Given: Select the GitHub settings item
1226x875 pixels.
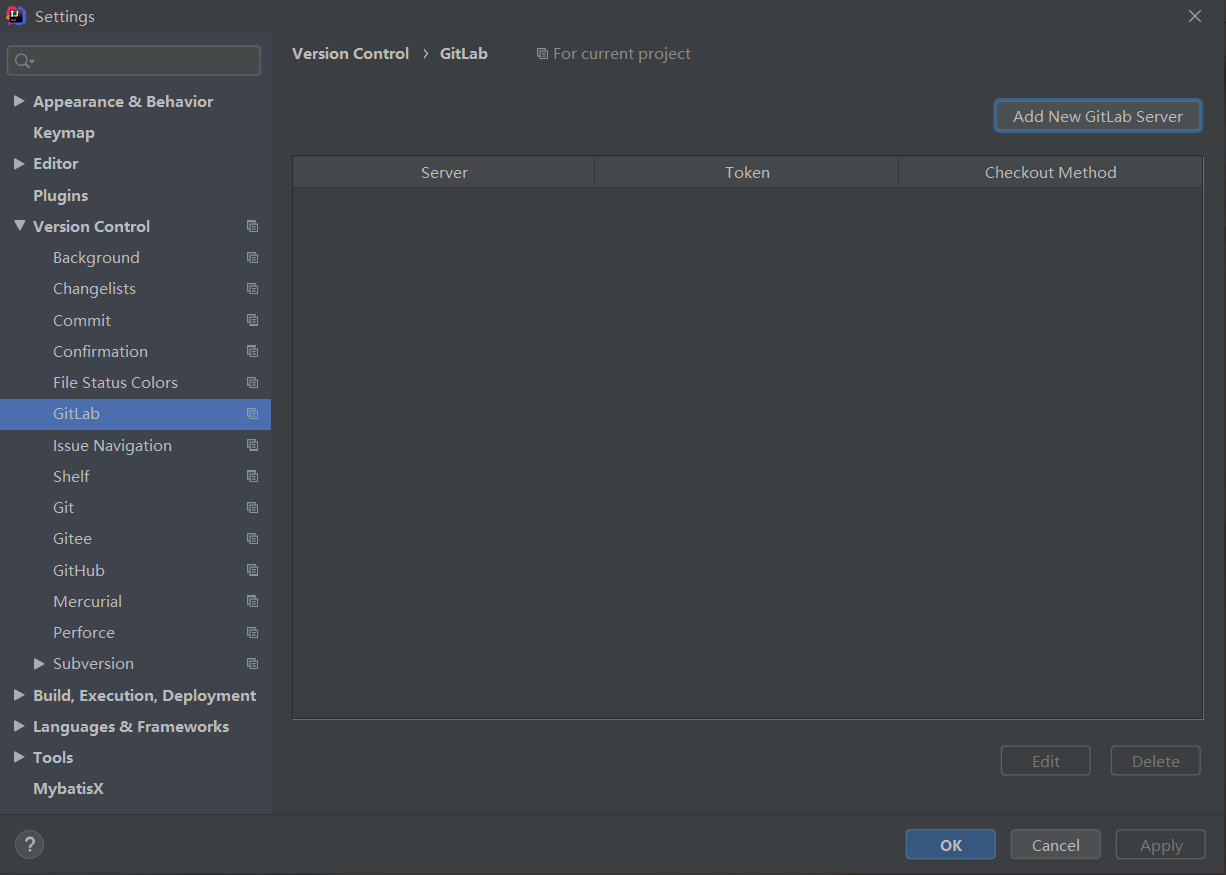Looking at the screenshot, I should pyautogui.click(x=79, y=570).
